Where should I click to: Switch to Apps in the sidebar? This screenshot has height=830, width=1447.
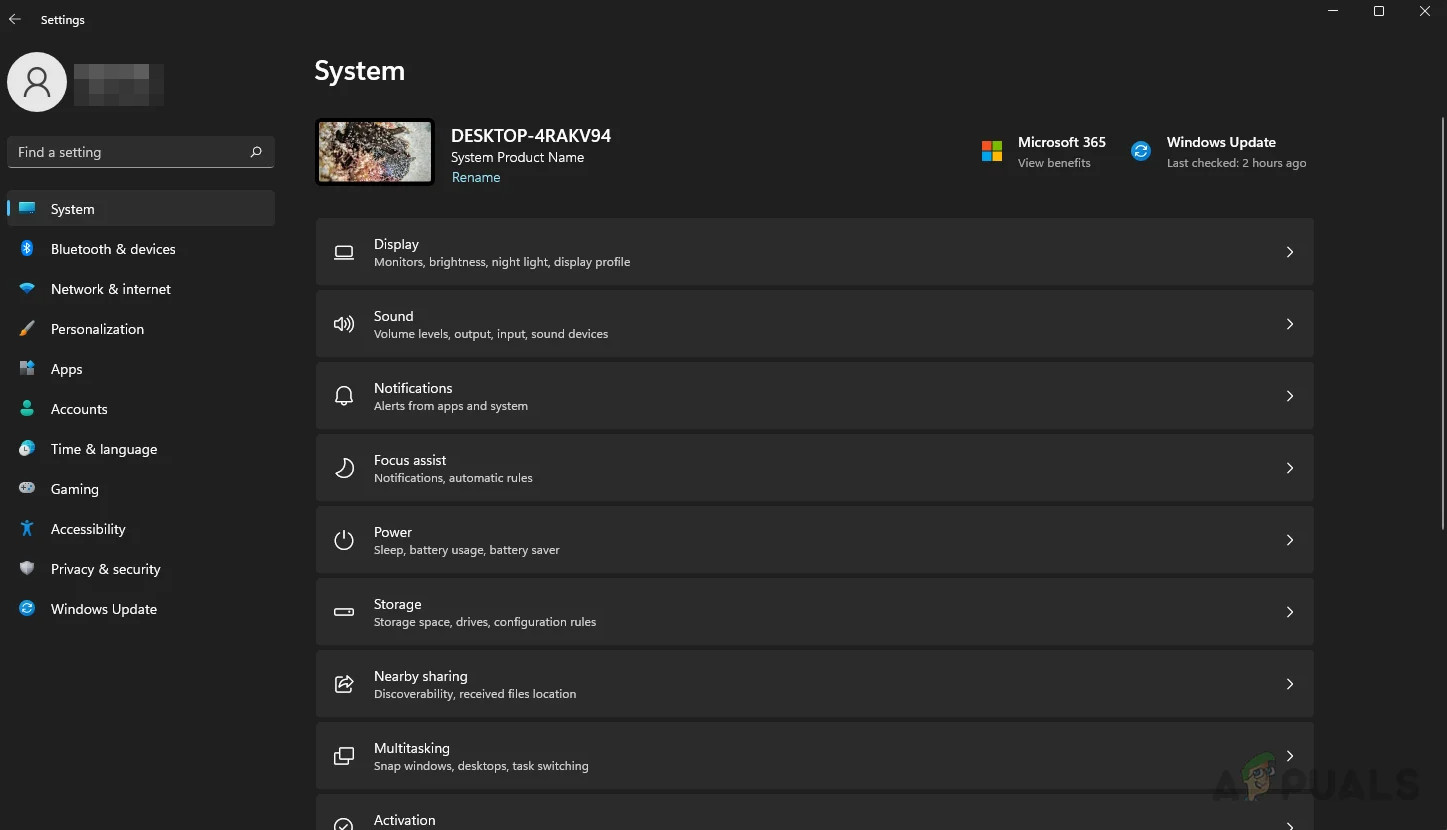point(66,368)
